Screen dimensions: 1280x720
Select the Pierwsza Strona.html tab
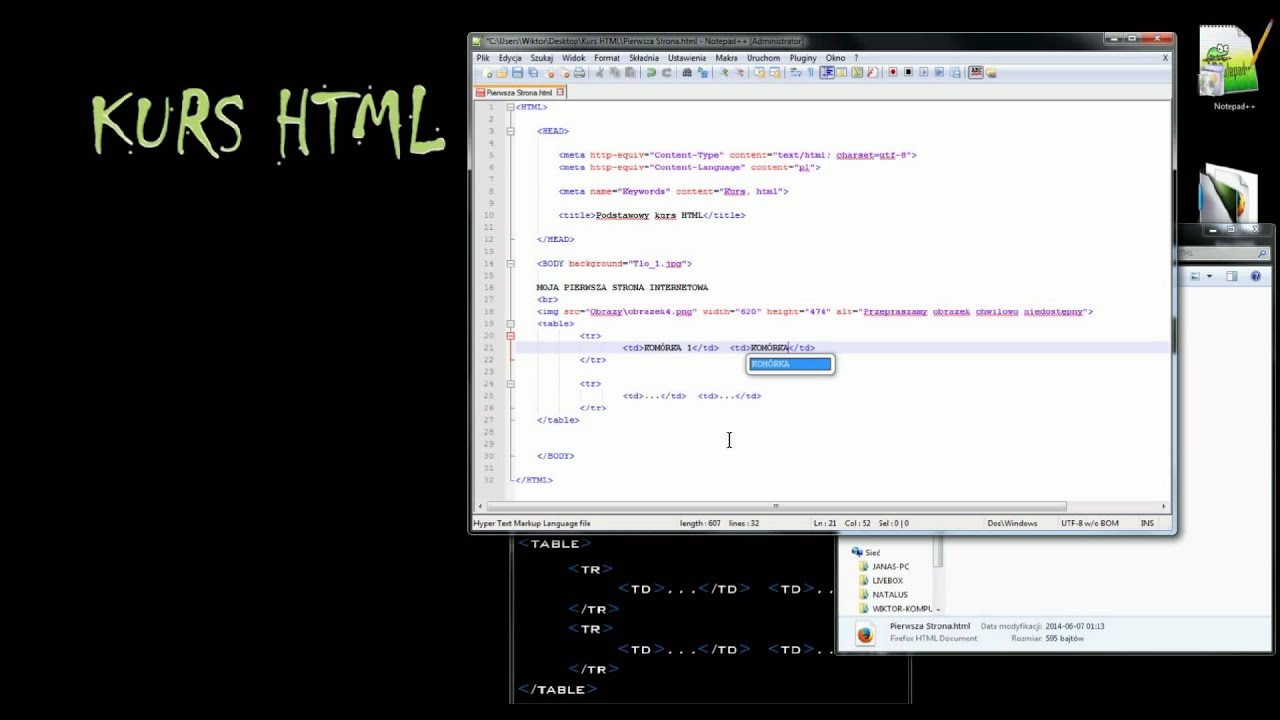(519, 92)
